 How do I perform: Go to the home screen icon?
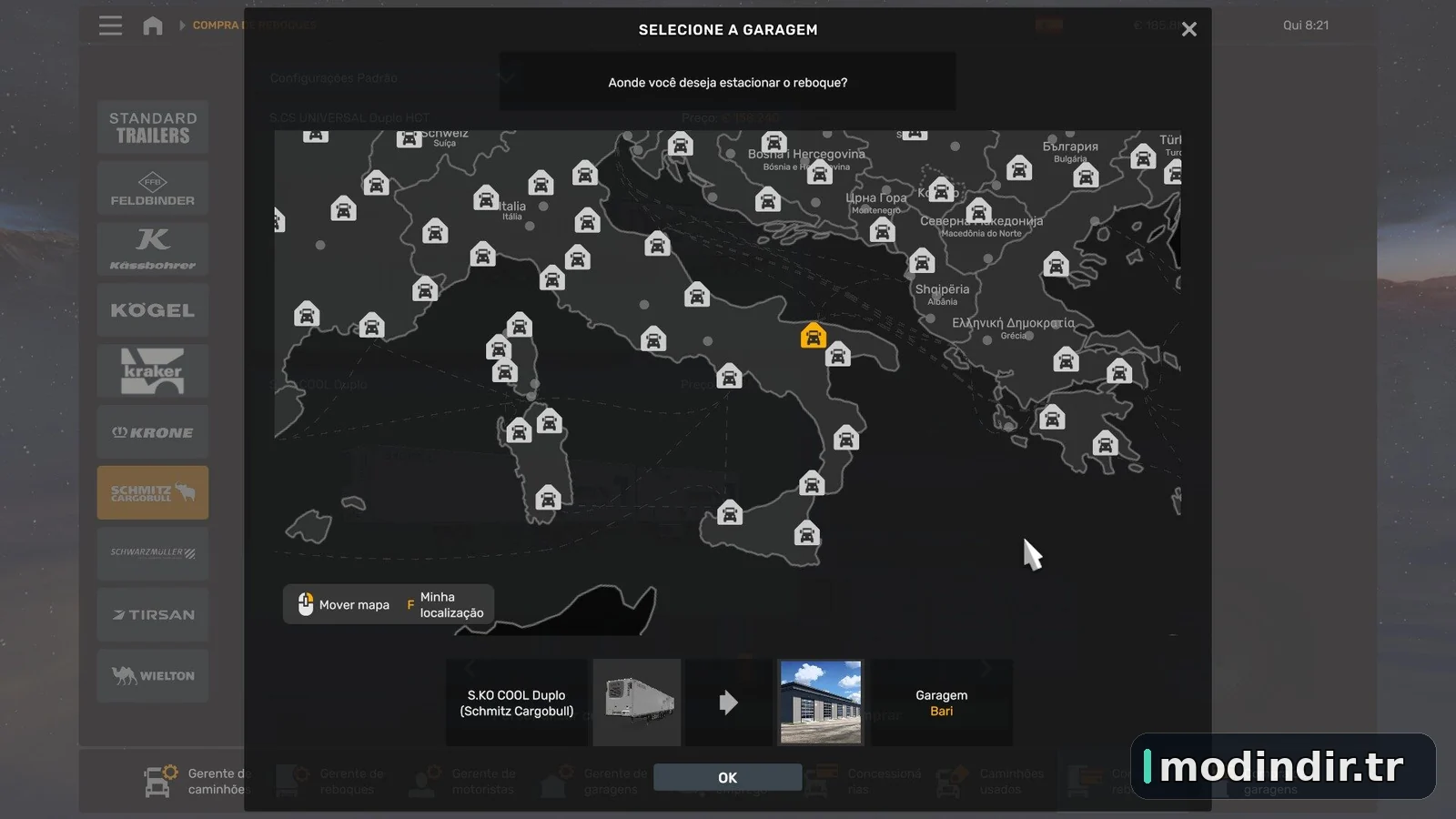pyautogui.click(x=153, y=25)
